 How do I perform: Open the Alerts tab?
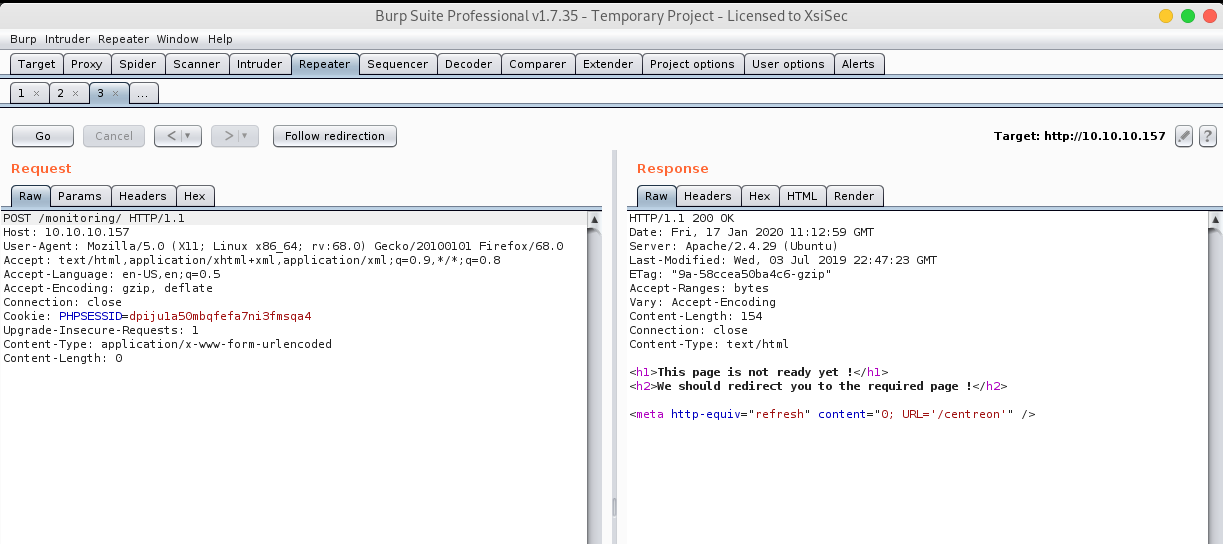click(x=859, y=64)
